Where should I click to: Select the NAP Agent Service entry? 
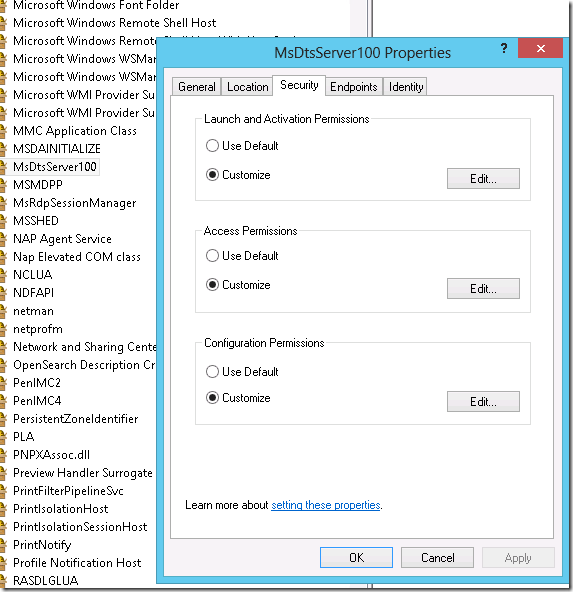[62, 239]
